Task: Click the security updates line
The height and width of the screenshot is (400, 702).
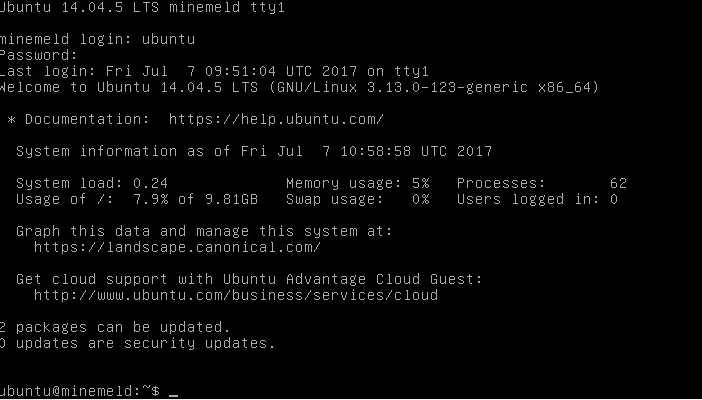Action: [x=136, y=343]
